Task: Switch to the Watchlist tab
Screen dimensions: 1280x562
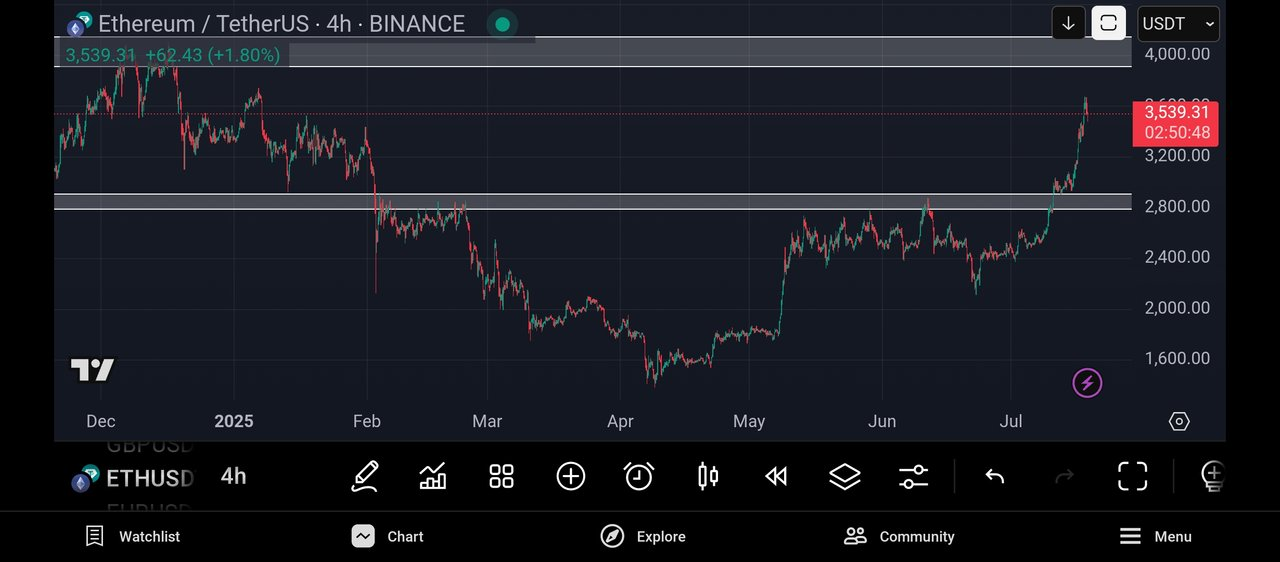Action: (133, 536)
